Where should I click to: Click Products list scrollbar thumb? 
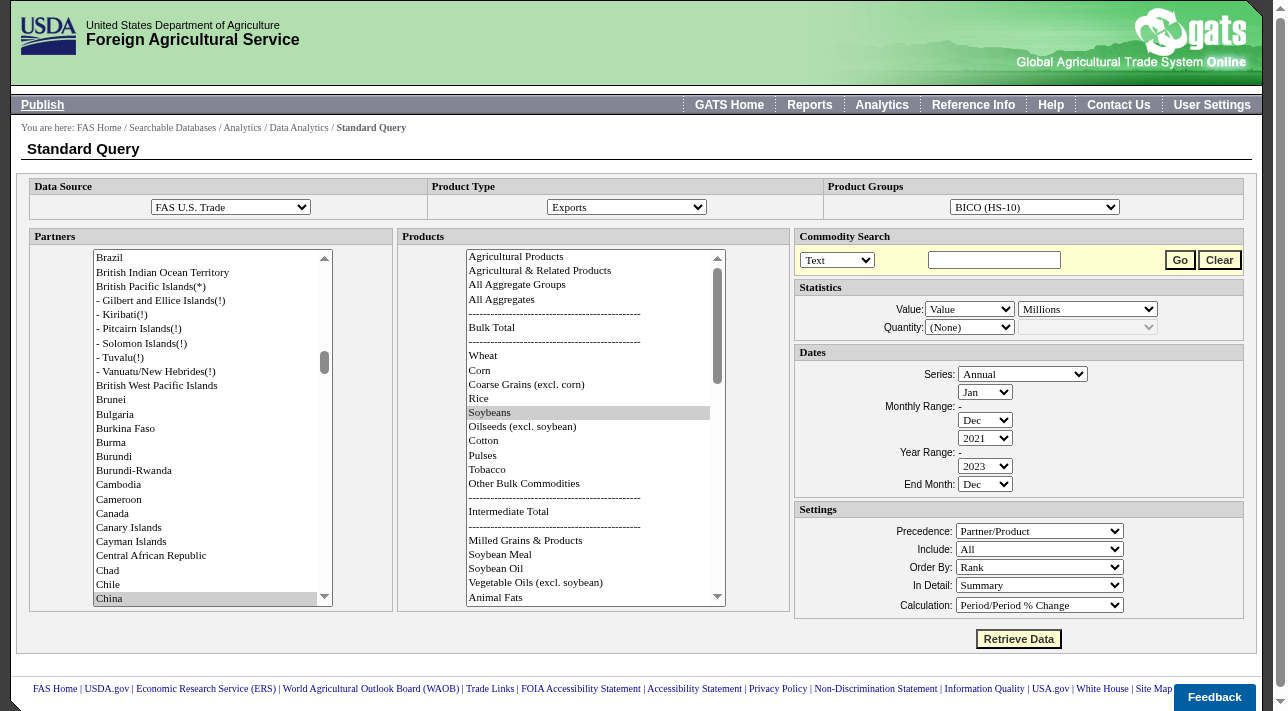717,326
